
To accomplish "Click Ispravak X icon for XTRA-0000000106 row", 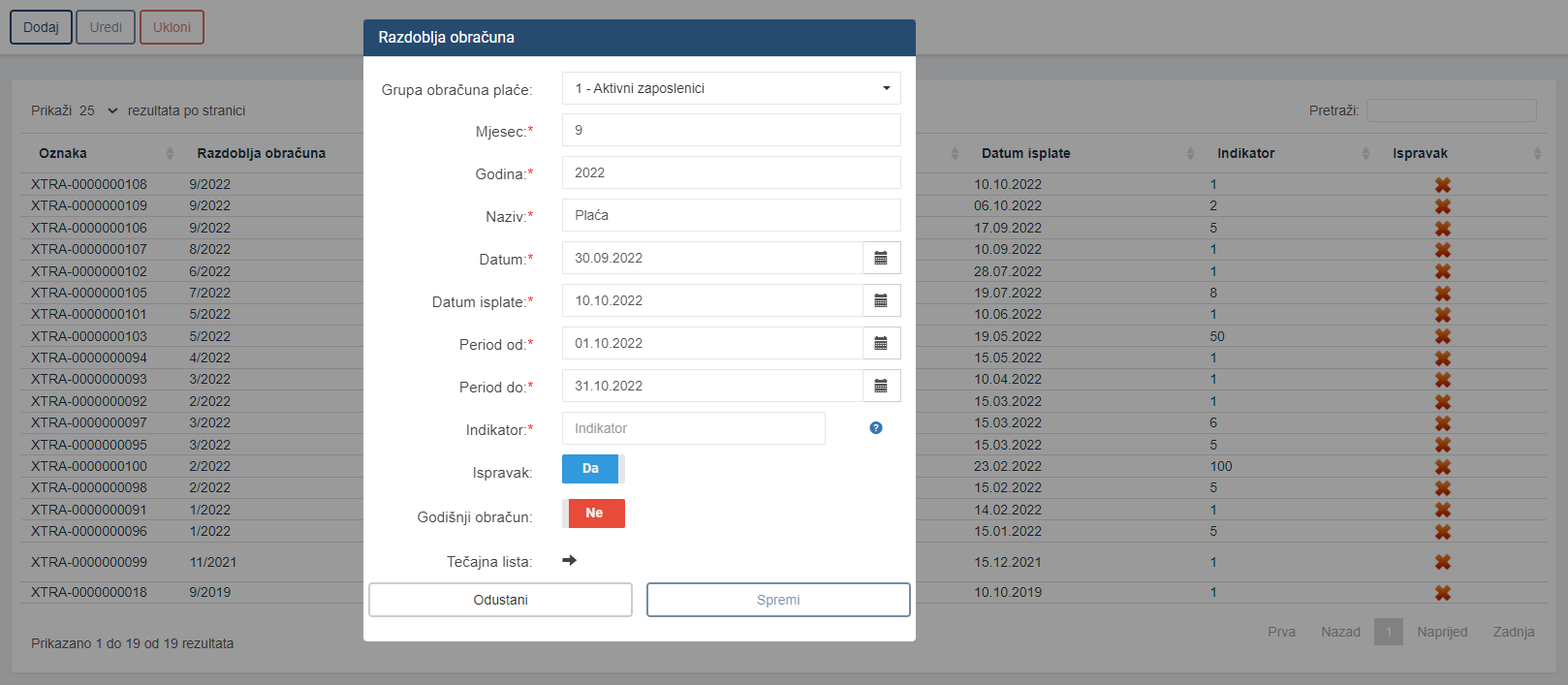I will coord(1443,228).
